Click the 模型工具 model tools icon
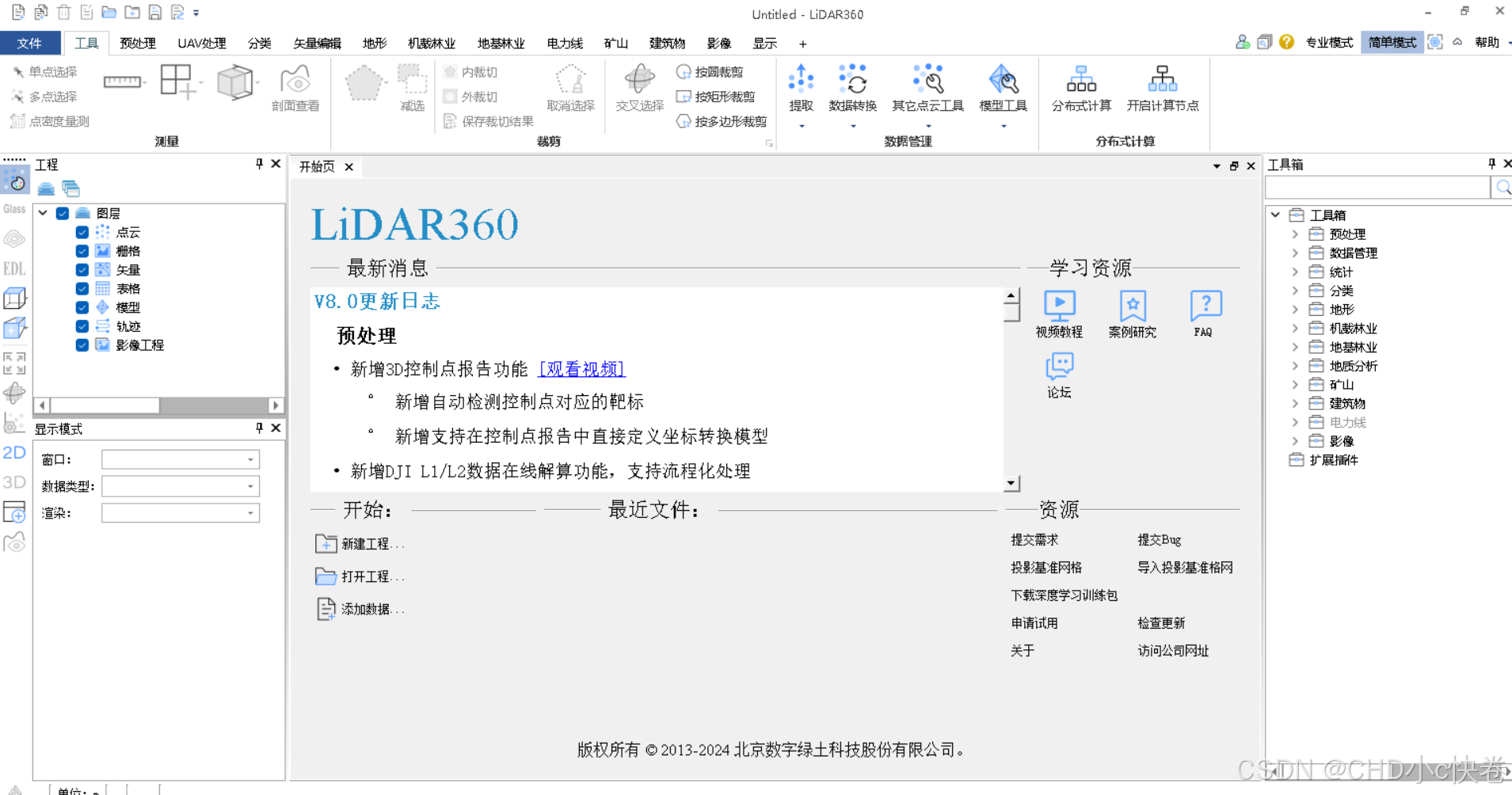Image resolution: width=1512 pixels, height=795 pixels. pos(1003,79)
